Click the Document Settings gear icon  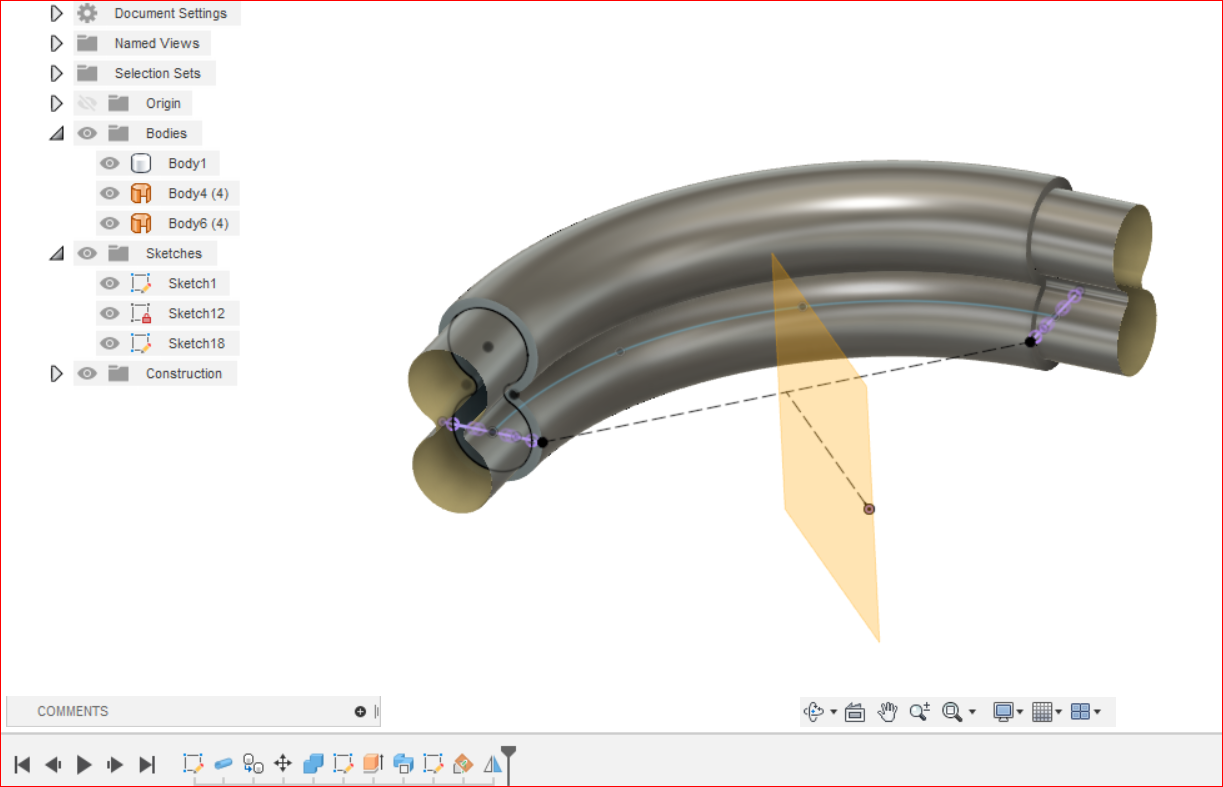coord(88,13)
